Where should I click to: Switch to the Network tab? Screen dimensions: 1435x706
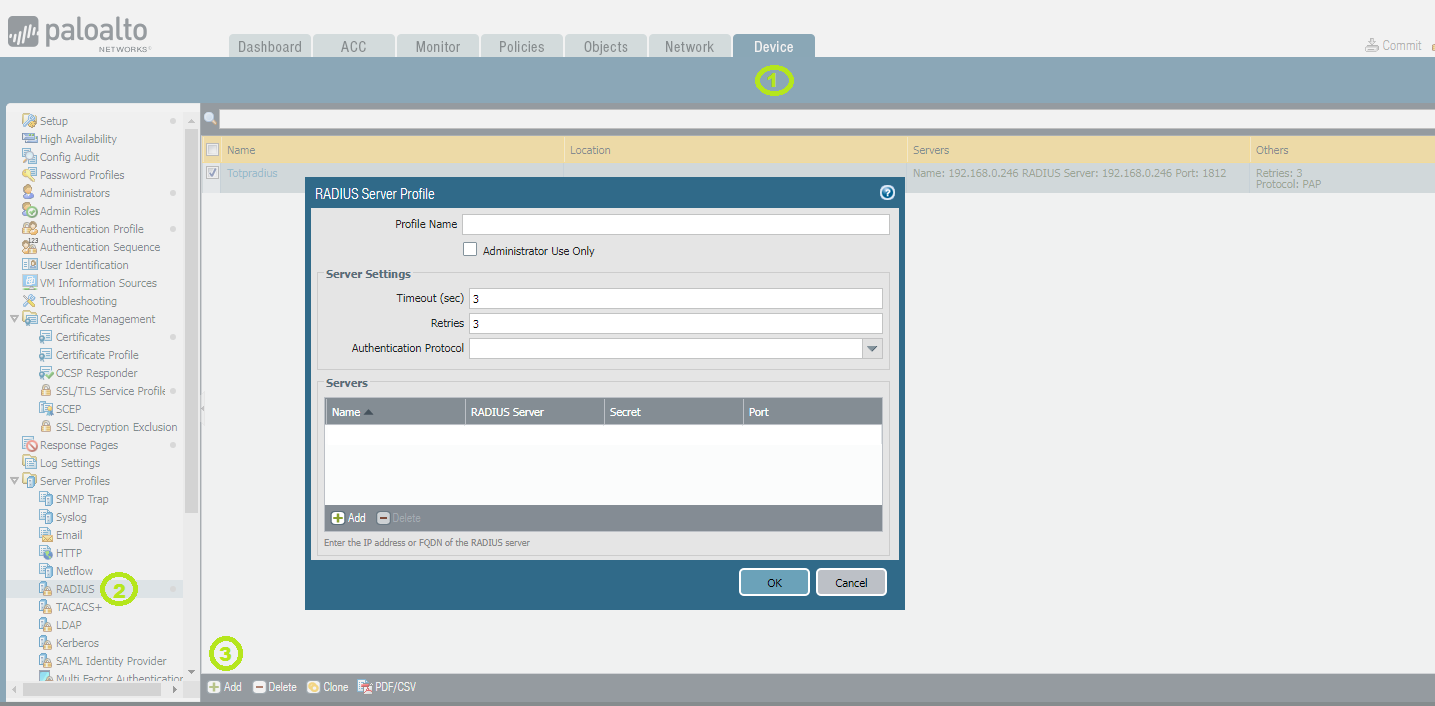pos(689,47)
